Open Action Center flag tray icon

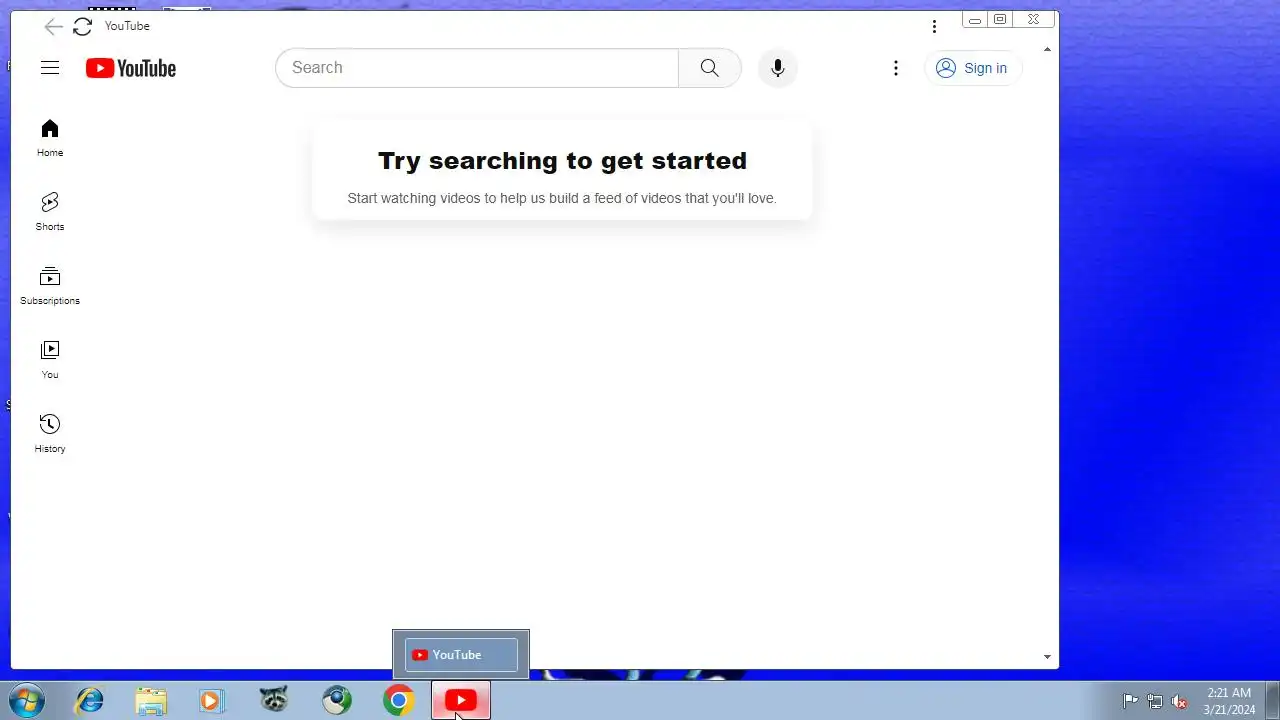click(1130, 701)
